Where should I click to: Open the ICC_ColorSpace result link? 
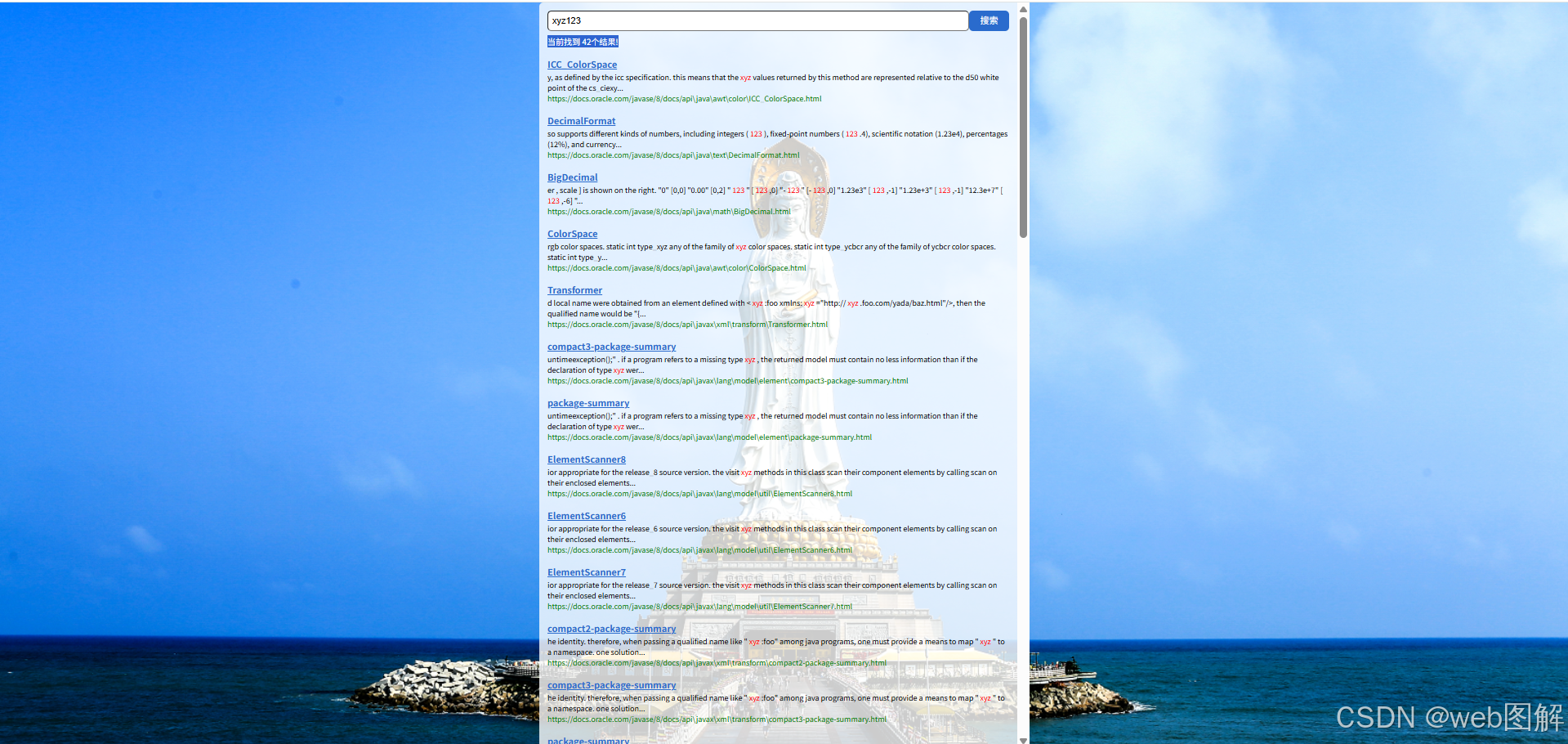pos(582,65)
